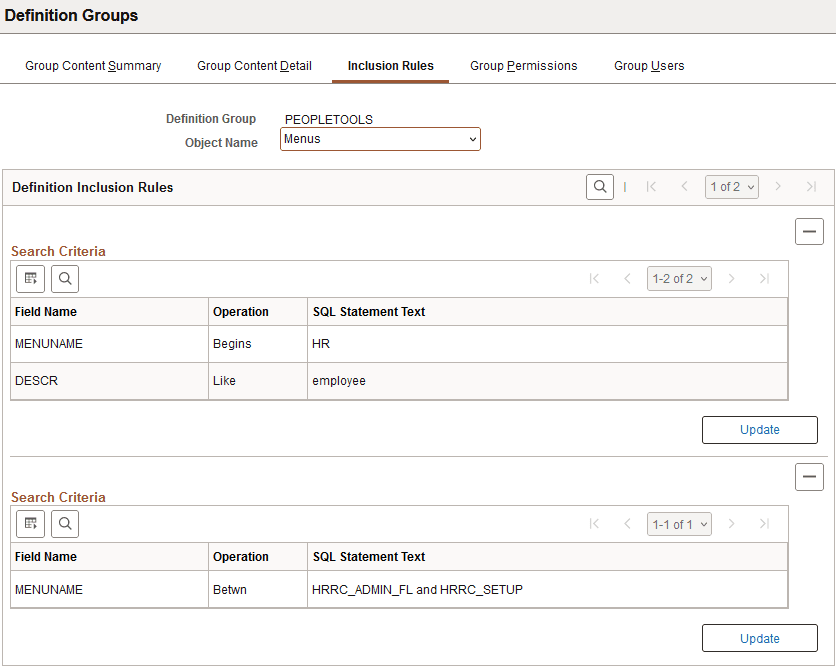Open the grid action menu in second Search Criteria
This screenshot has width=836, height=671.
[x=30, y=524]
